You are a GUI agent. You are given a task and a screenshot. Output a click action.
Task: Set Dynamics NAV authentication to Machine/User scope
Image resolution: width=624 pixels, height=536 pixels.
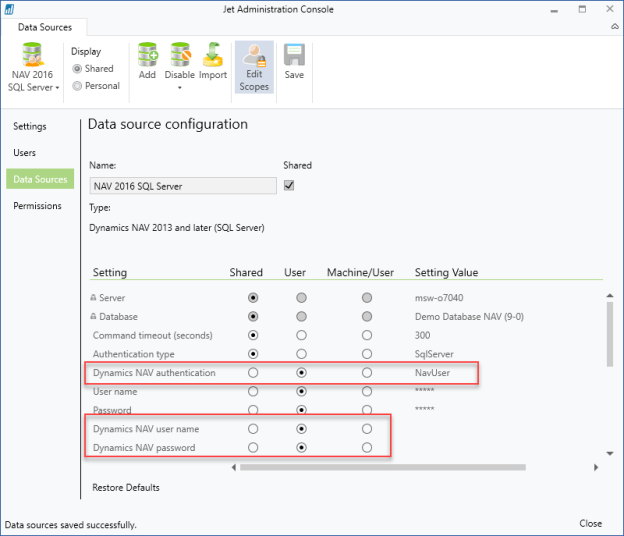coord(367,373)
